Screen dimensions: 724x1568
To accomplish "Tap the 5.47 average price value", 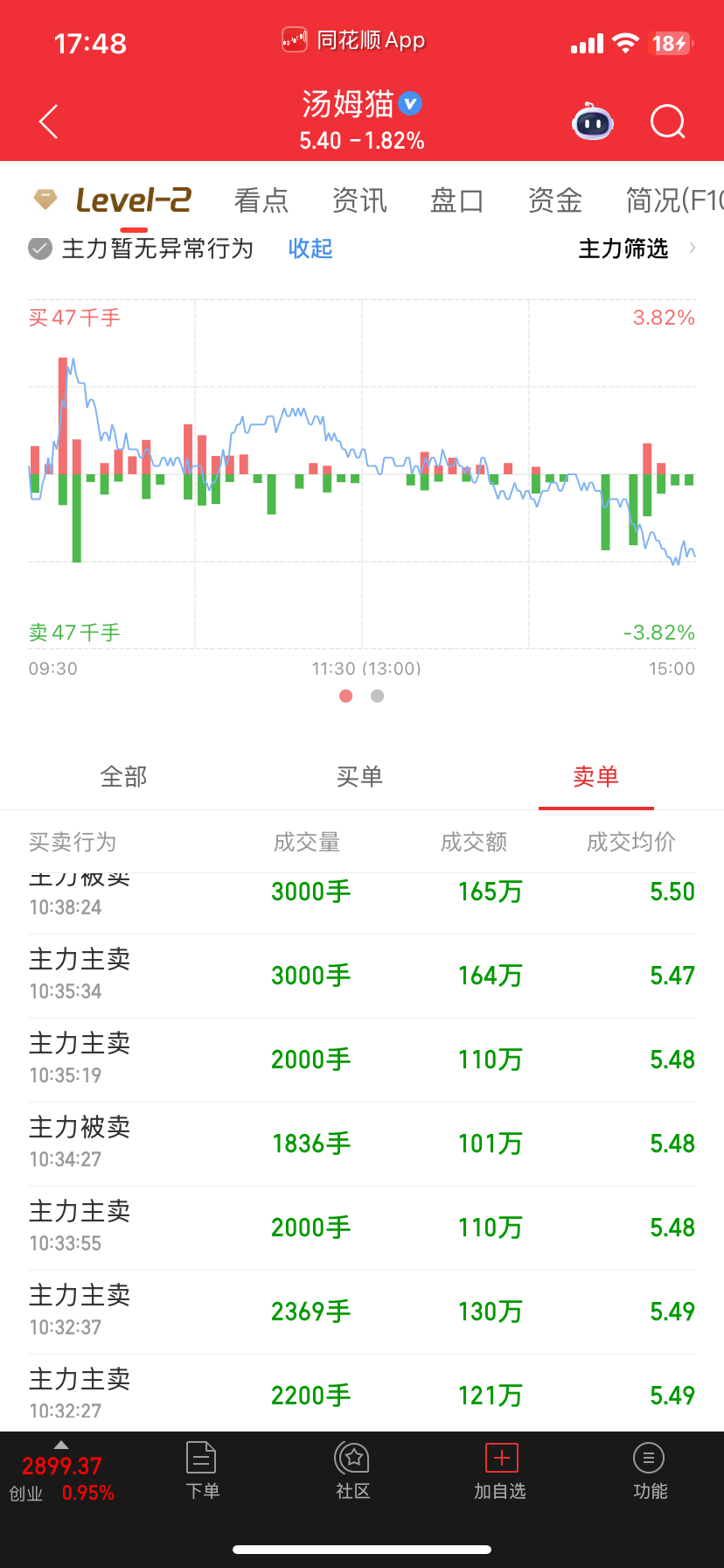I will (672, 976).
